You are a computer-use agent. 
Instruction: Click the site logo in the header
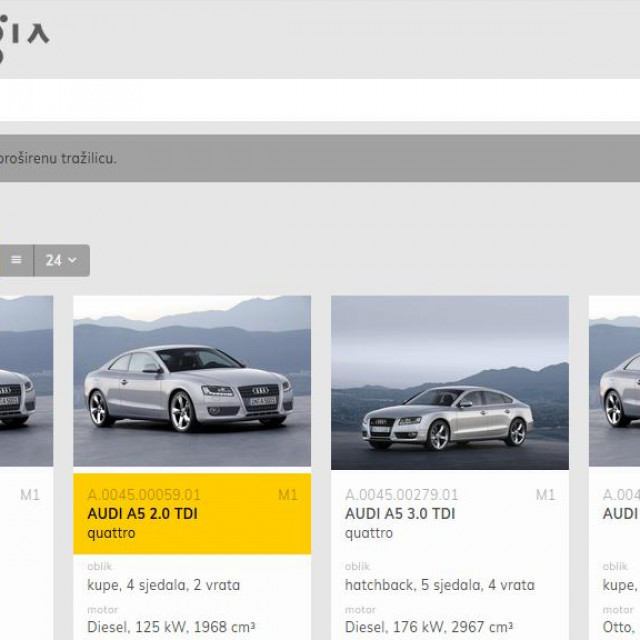point(24,38)
